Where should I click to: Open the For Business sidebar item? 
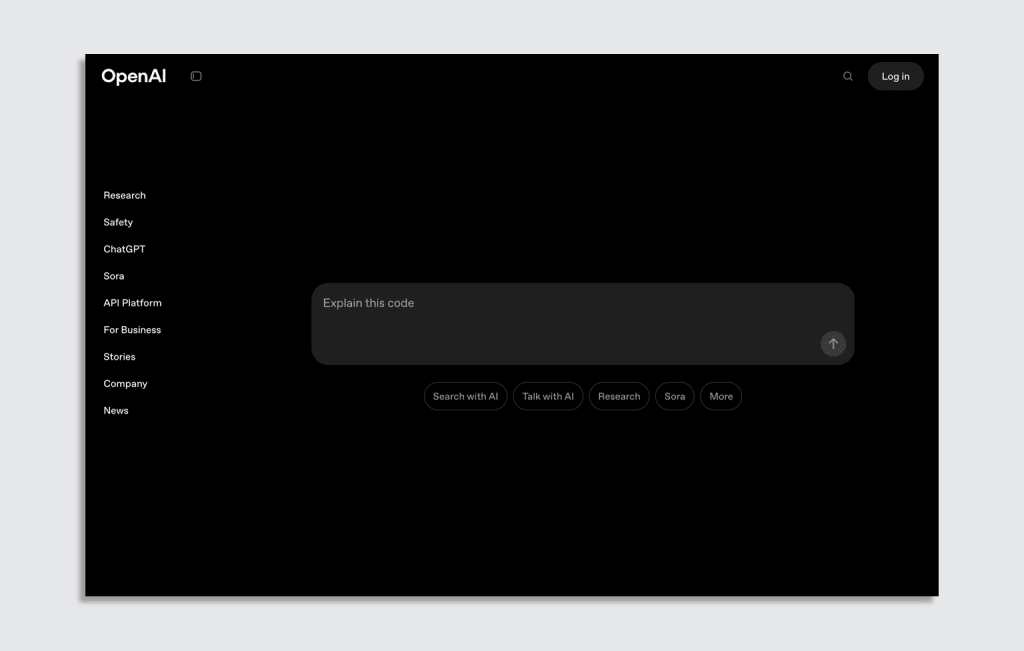tap(132, 330)
